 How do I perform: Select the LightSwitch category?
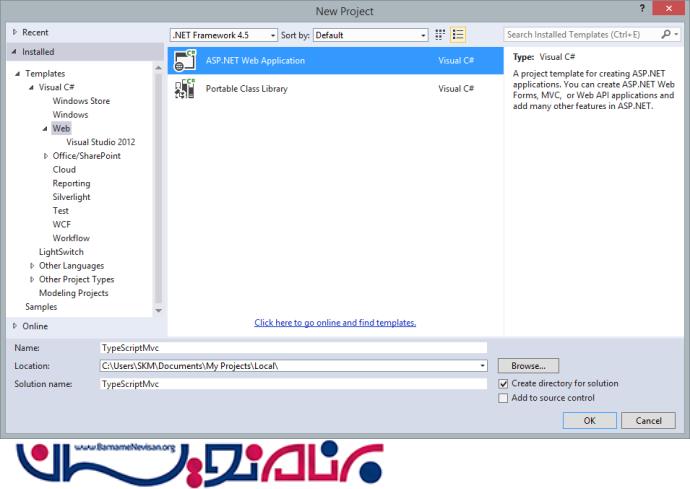tap(61, 252)
